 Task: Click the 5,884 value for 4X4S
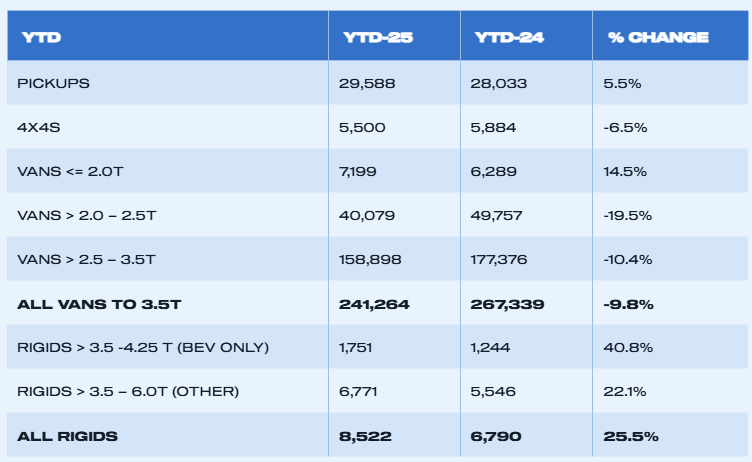tap(492, 127)
